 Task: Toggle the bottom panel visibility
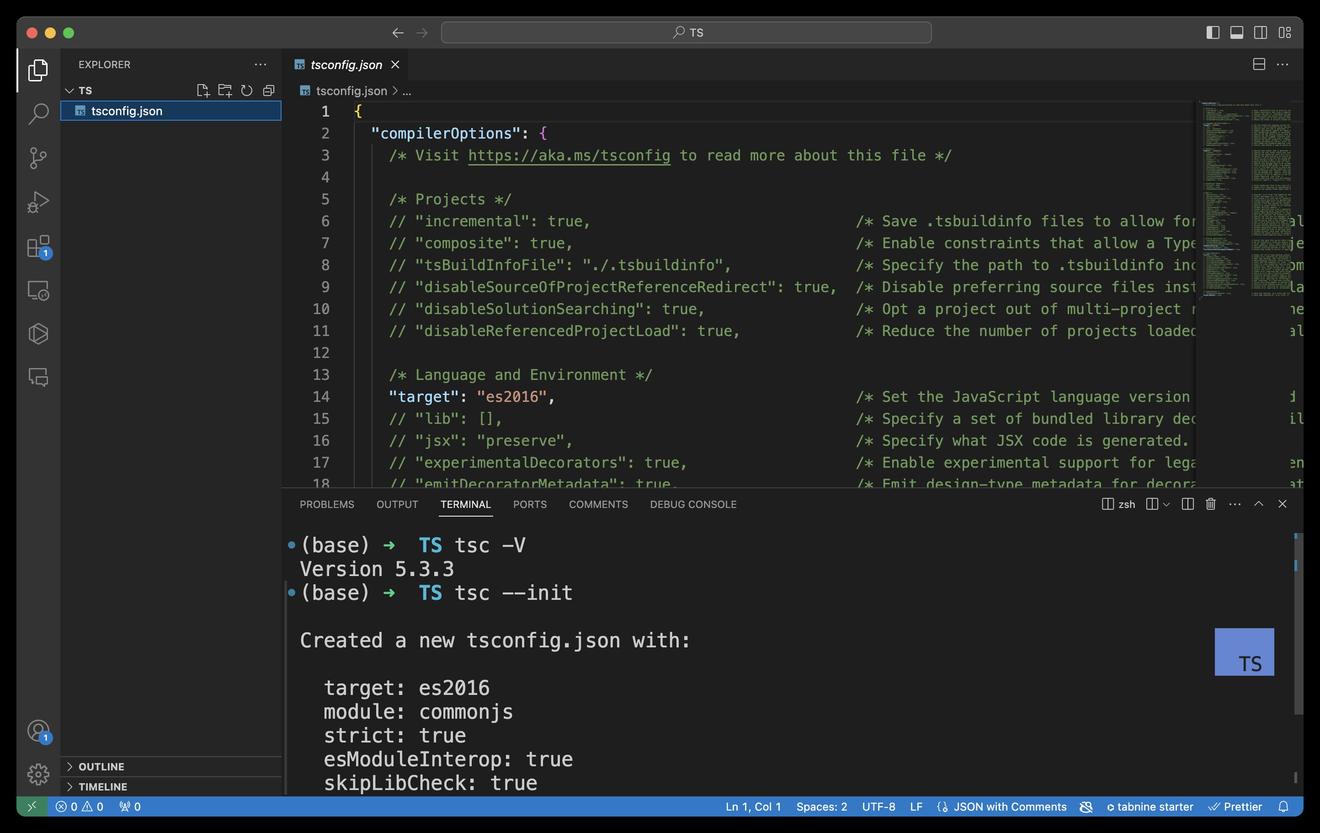(x=1237, y=32)
